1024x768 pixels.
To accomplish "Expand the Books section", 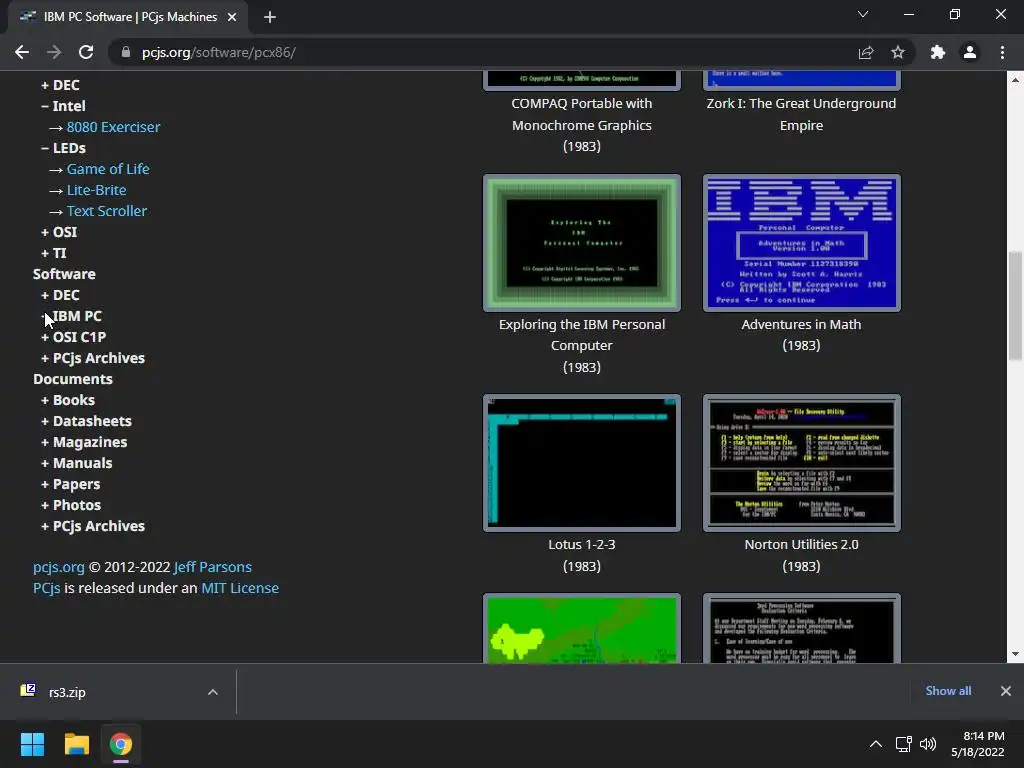I will (68, 400).
